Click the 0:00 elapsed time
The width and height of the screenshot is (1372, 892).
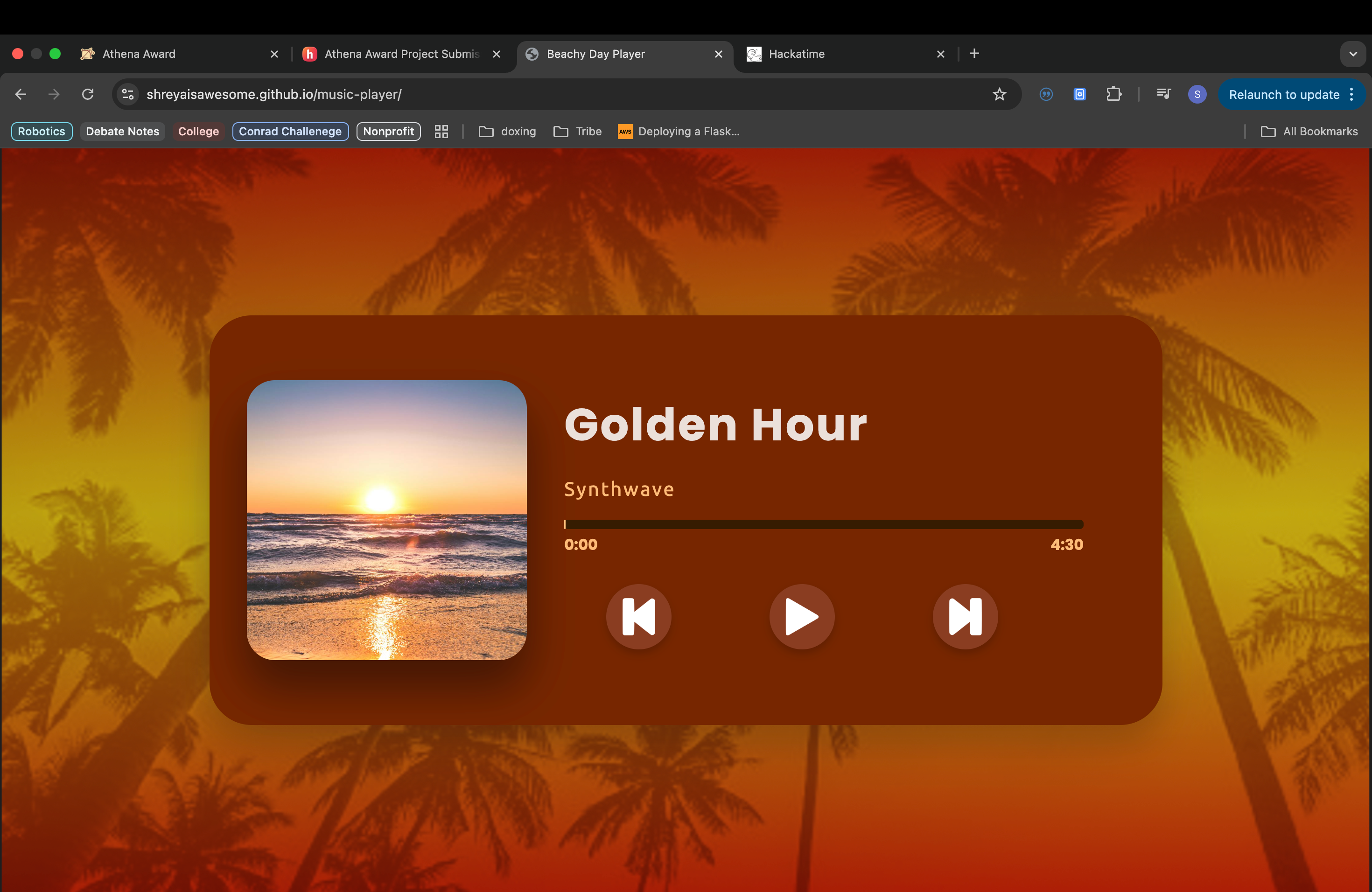tap(581, 544)
